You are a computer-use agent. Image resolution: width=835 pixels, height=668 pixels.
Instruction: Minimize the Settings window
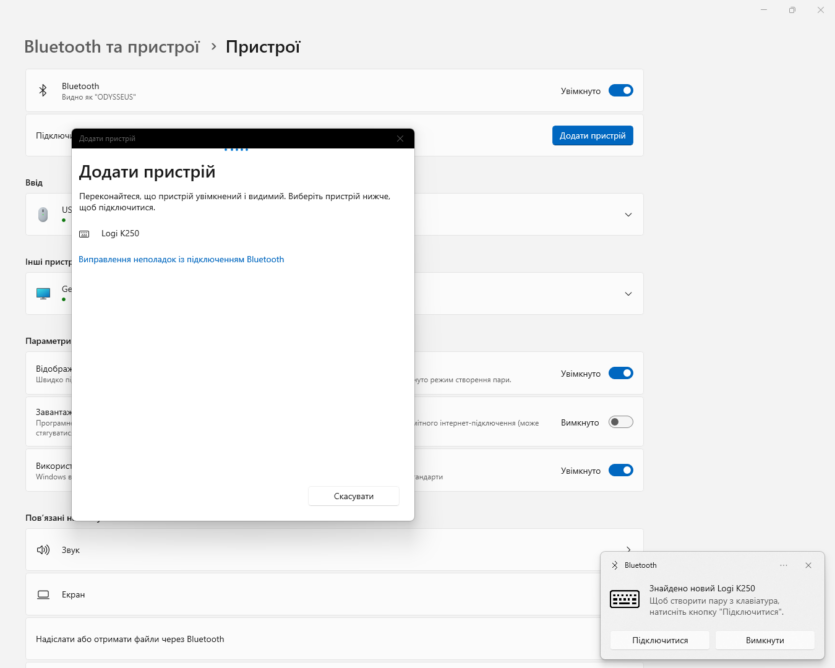point(764,10)
